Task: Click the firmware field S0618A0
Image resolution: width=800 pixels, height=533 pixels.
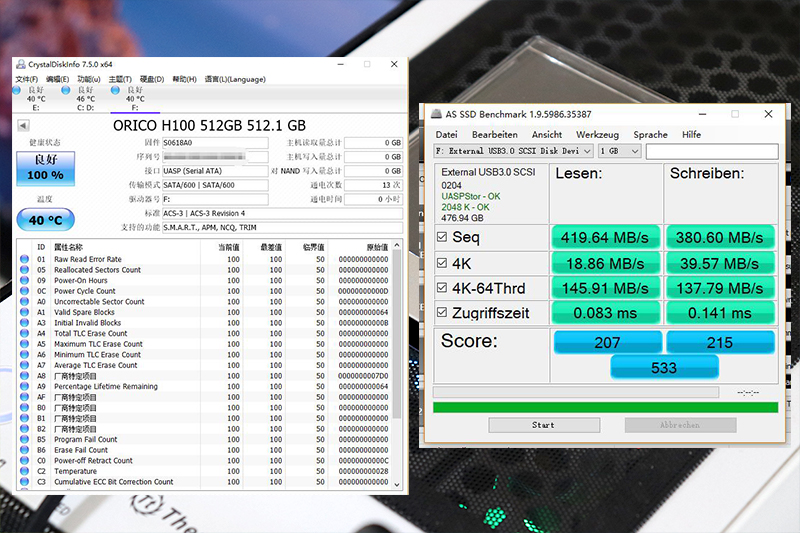Action: tap(215, 143)
